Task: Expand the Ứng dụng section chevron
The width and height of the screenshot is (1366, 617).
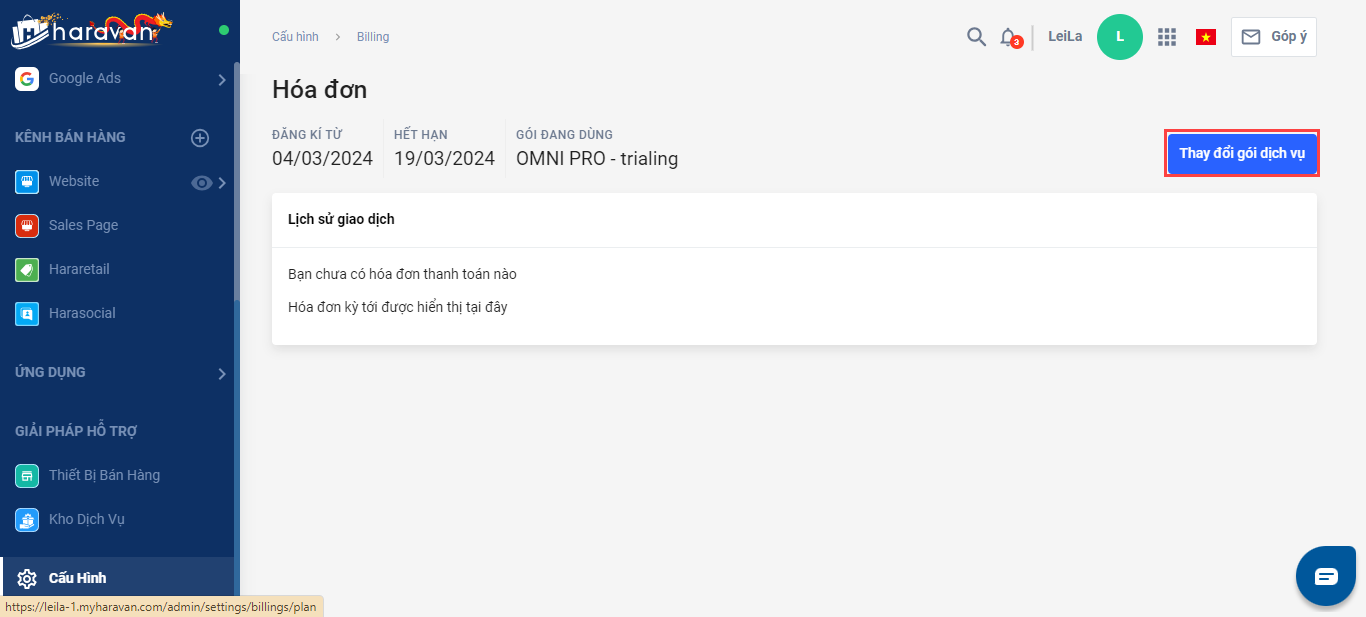Action: tap(222, 374)
